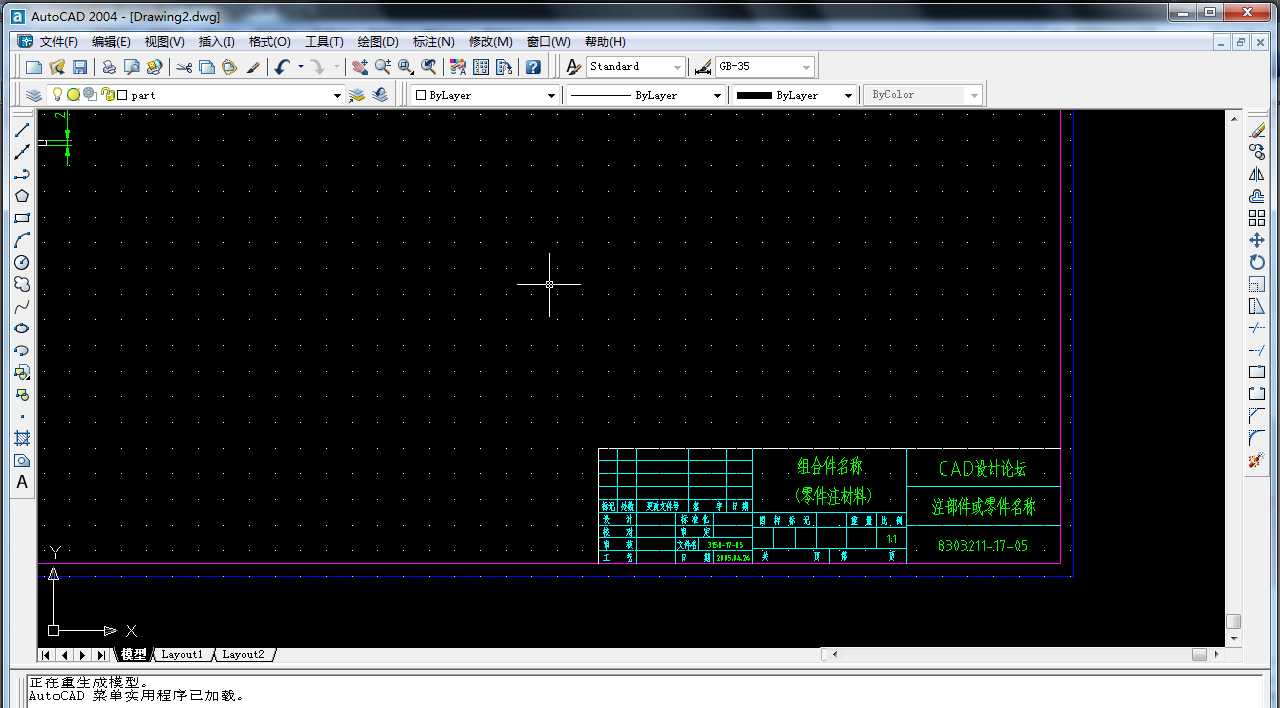Select the Spline tool
1280x708 pixels.
coord(22,306)
